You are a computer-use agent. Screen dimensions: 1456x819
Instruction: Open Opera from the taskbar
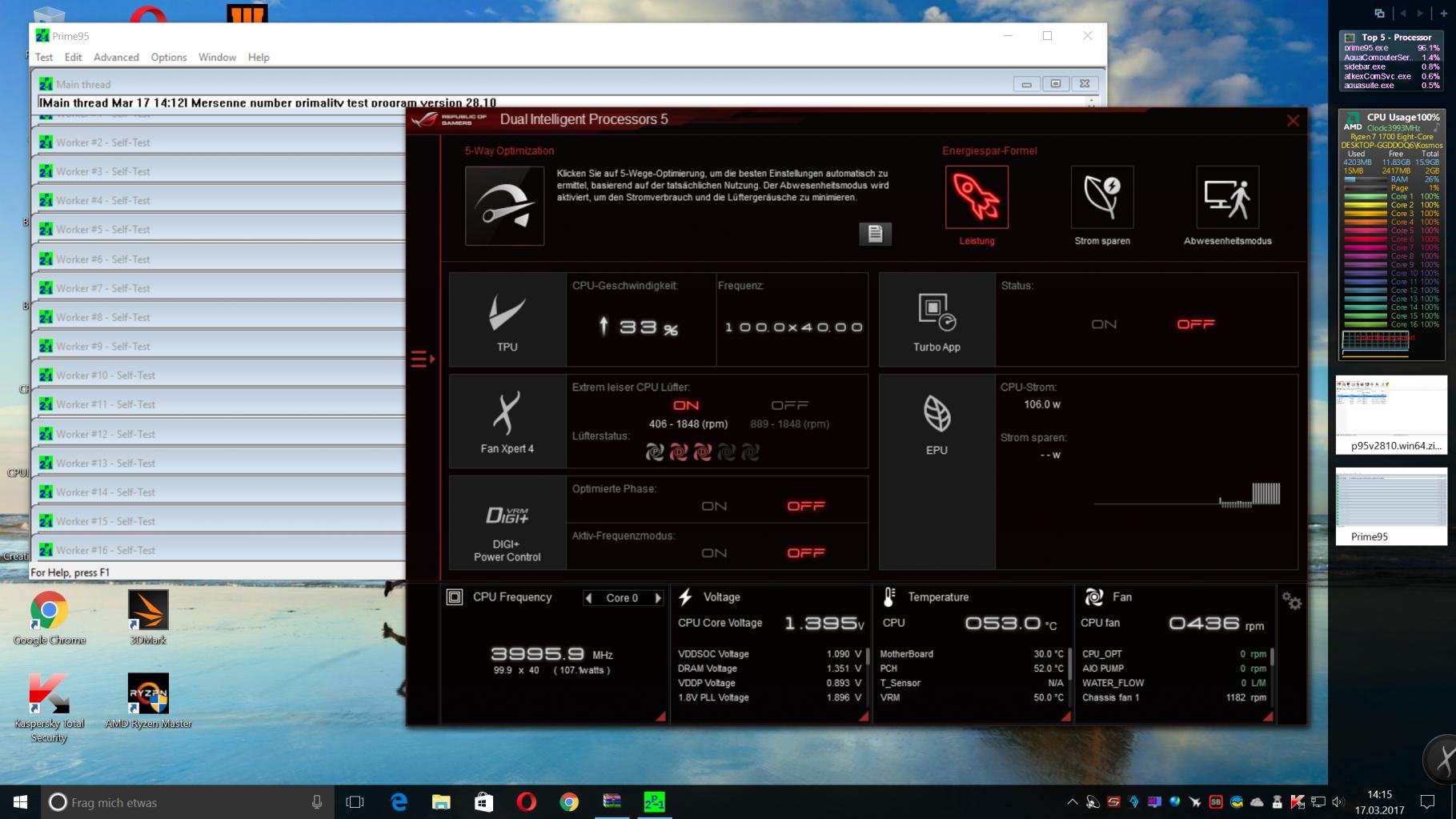point(526,802)
